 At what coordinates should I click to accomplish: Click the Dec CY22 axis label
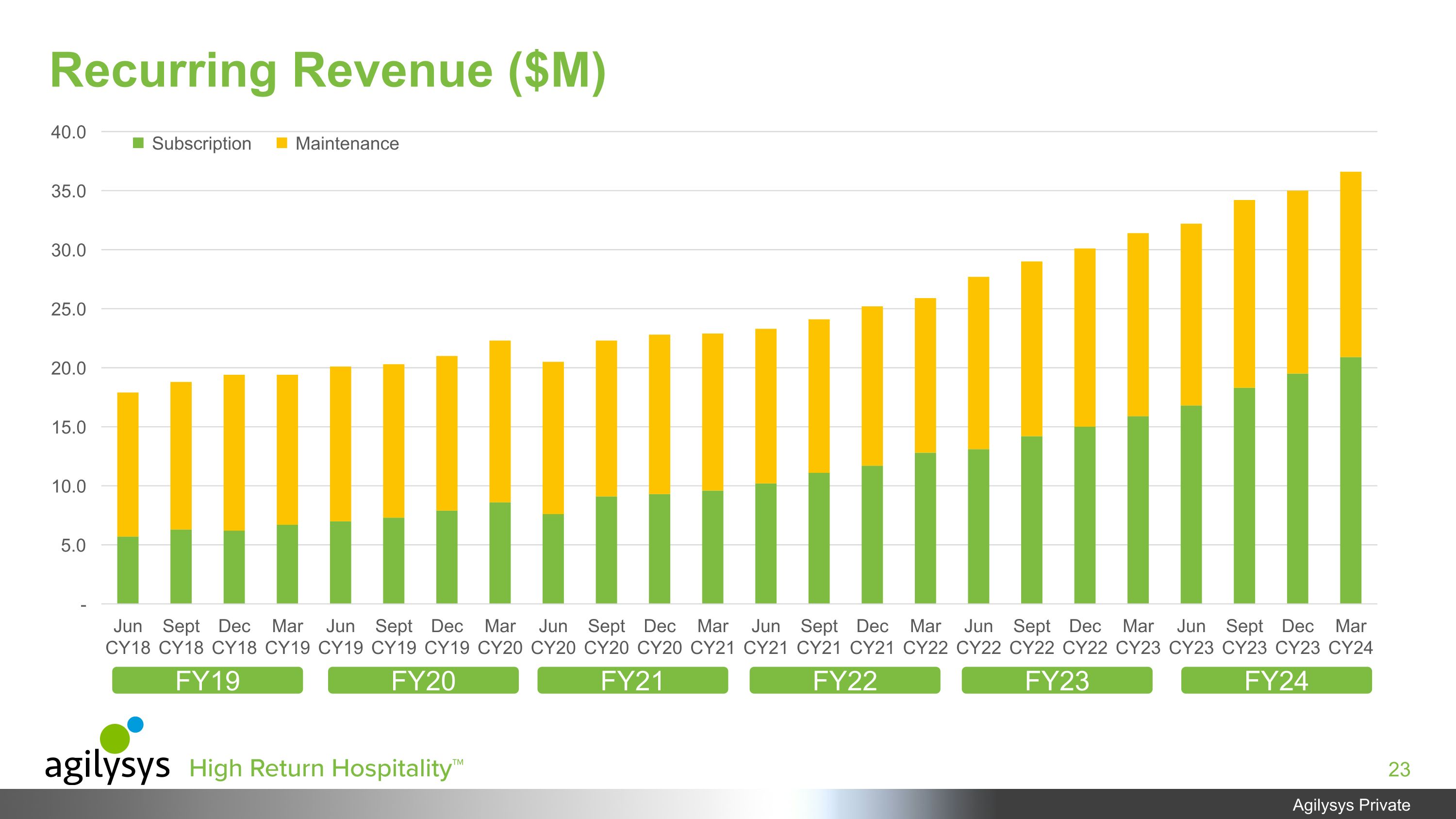coord(1085,636)
